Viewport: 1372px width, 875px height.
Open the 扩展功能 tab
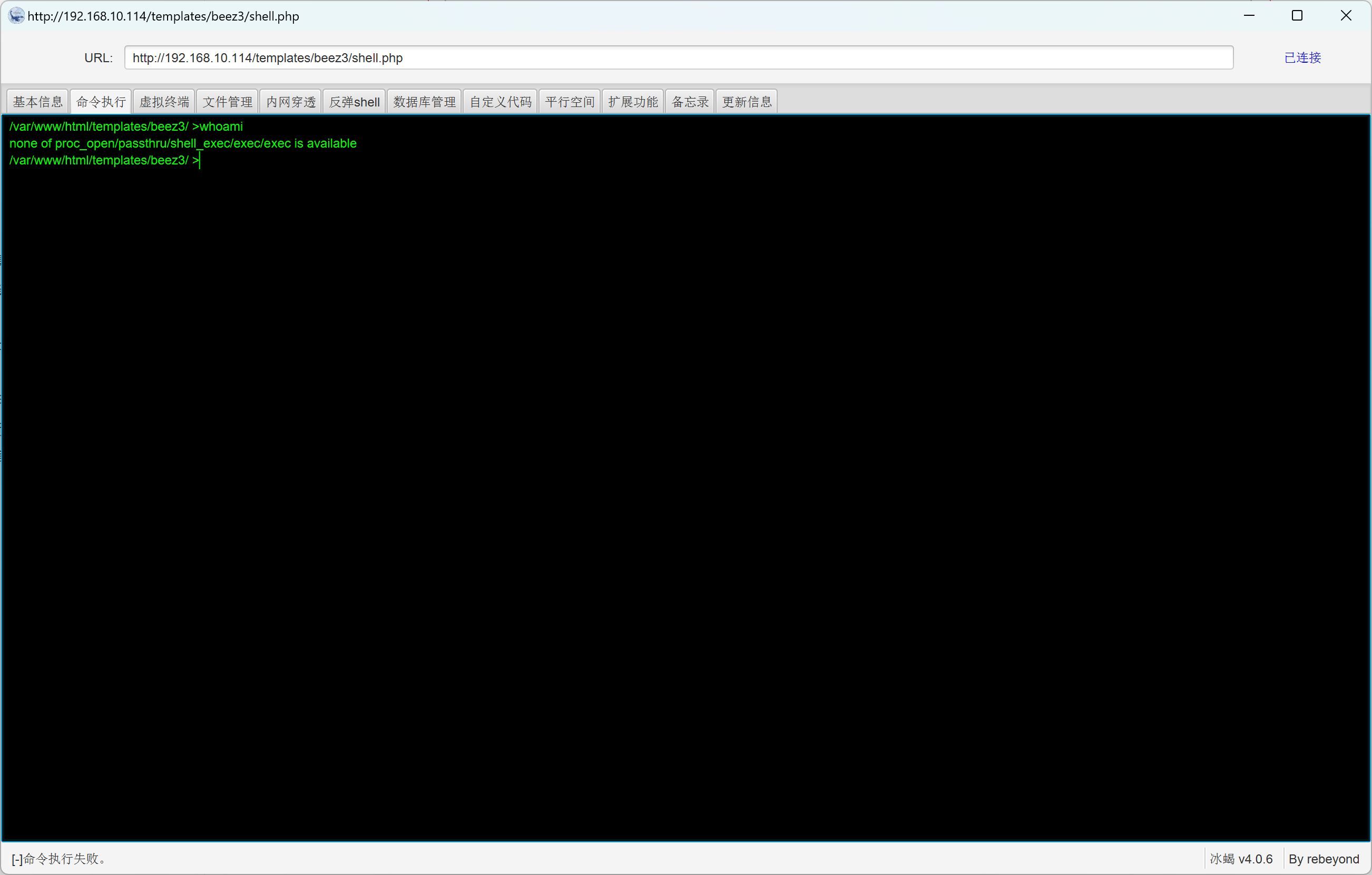[x=633, y=101]
